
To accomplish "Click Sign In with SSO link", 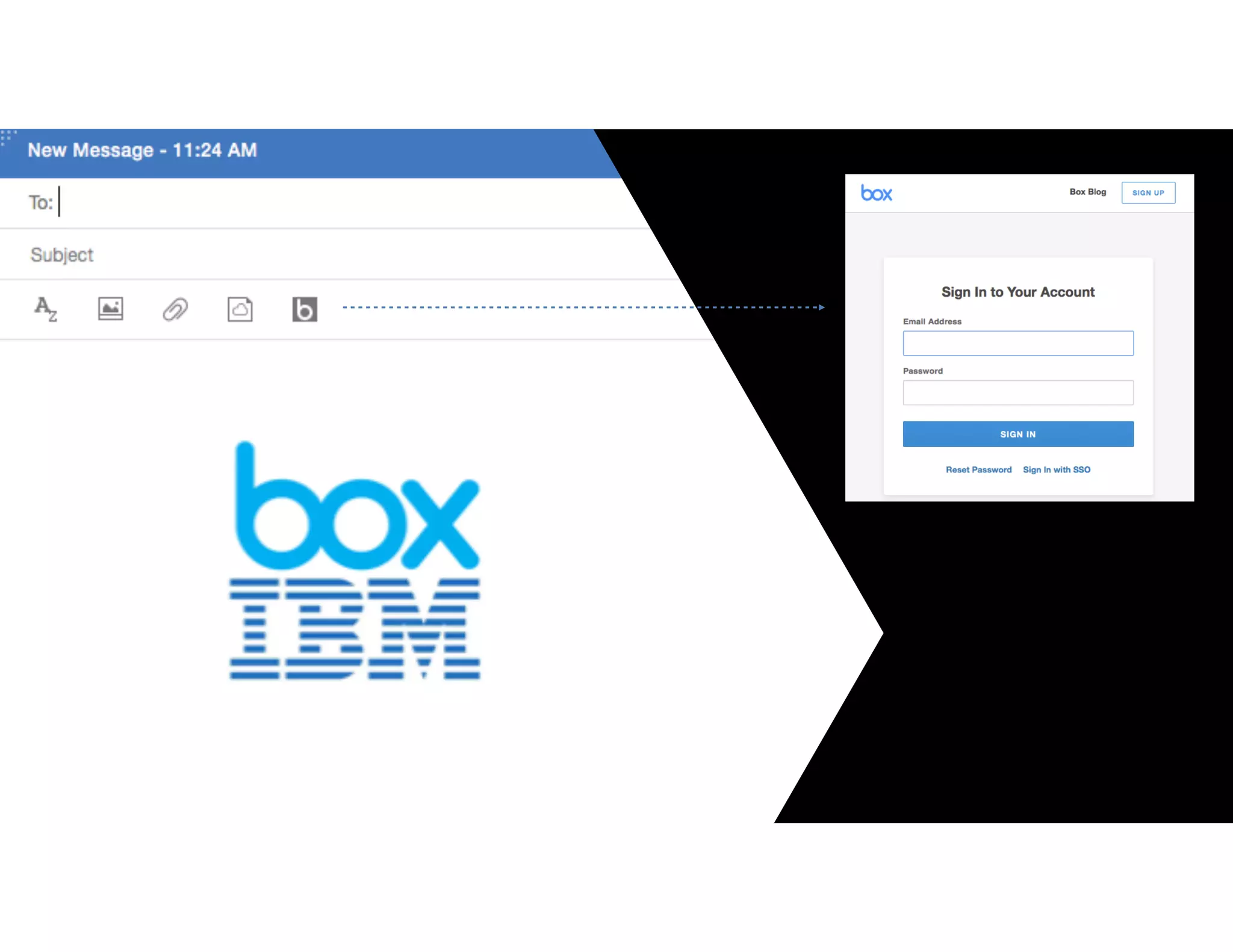I will 1056,469.
